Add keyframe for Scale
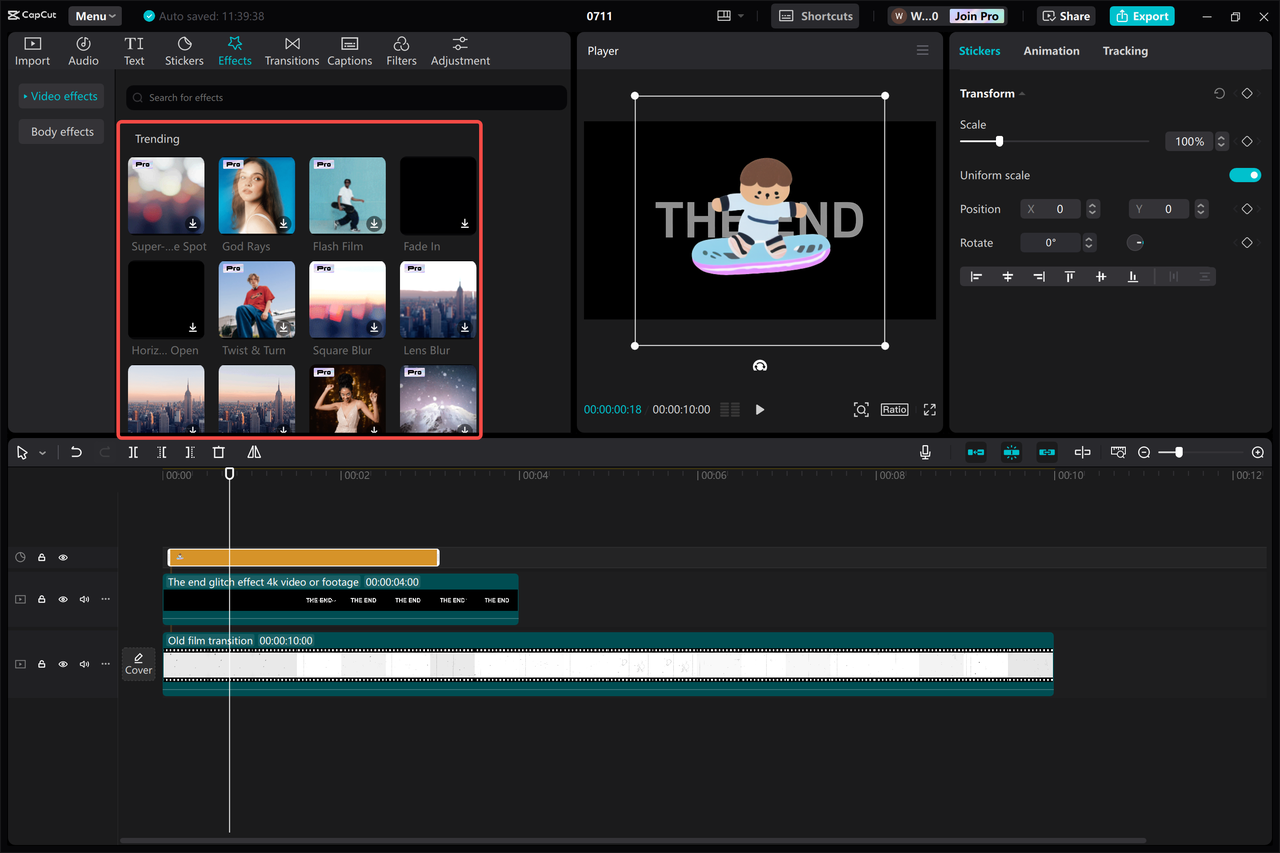Image resolution: width=1280 pixels, height=853 pixels. pyautogui.click(x=1247, y=141)
